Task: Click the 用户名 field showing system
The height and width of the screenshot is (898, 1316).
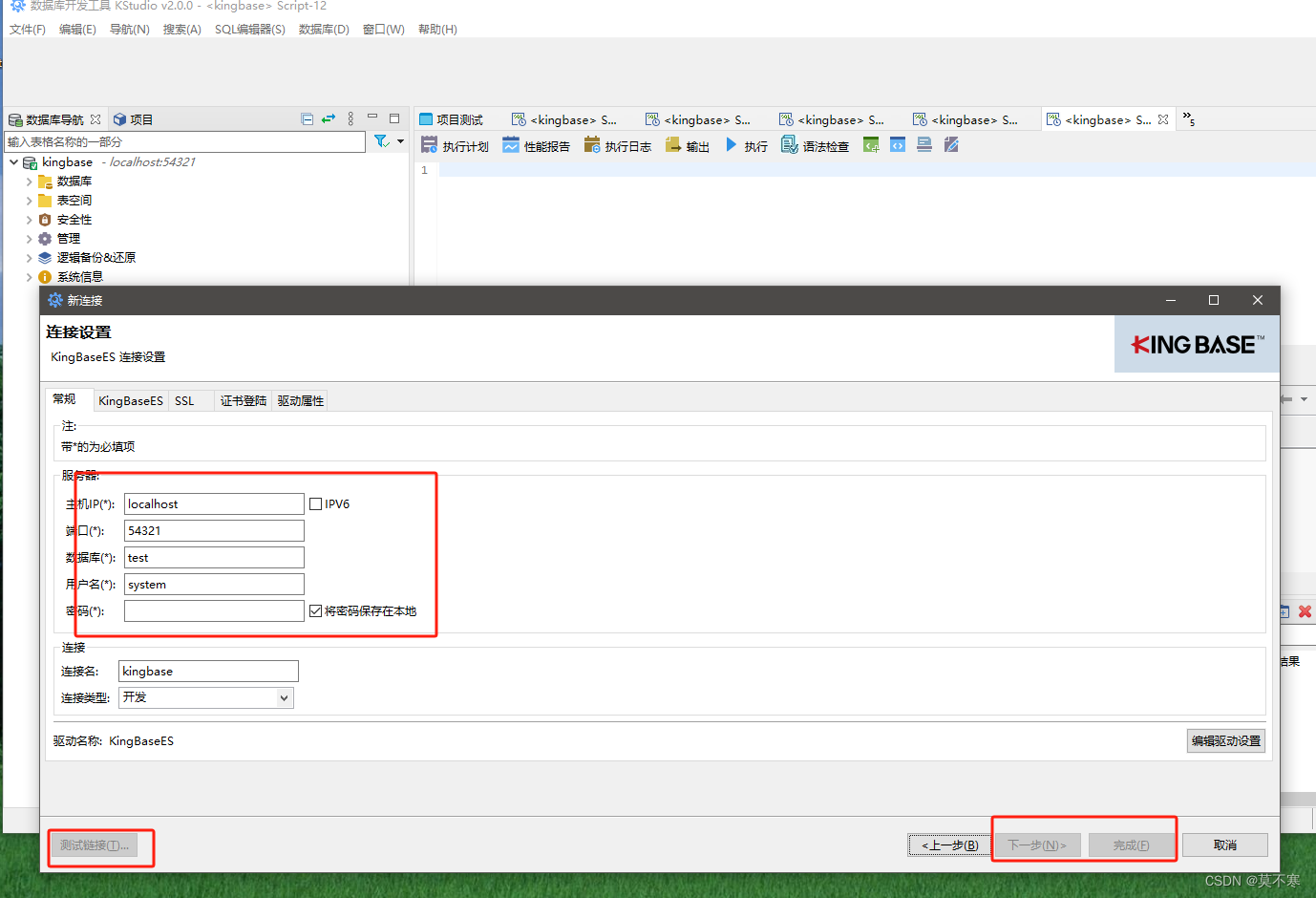Action: pyautogui.click(x=214, y=585)
